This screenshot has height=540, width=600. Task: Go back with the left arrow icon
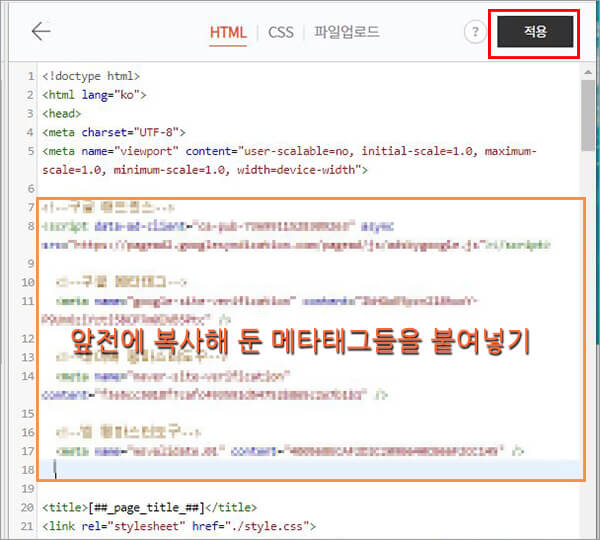(41, 31)
